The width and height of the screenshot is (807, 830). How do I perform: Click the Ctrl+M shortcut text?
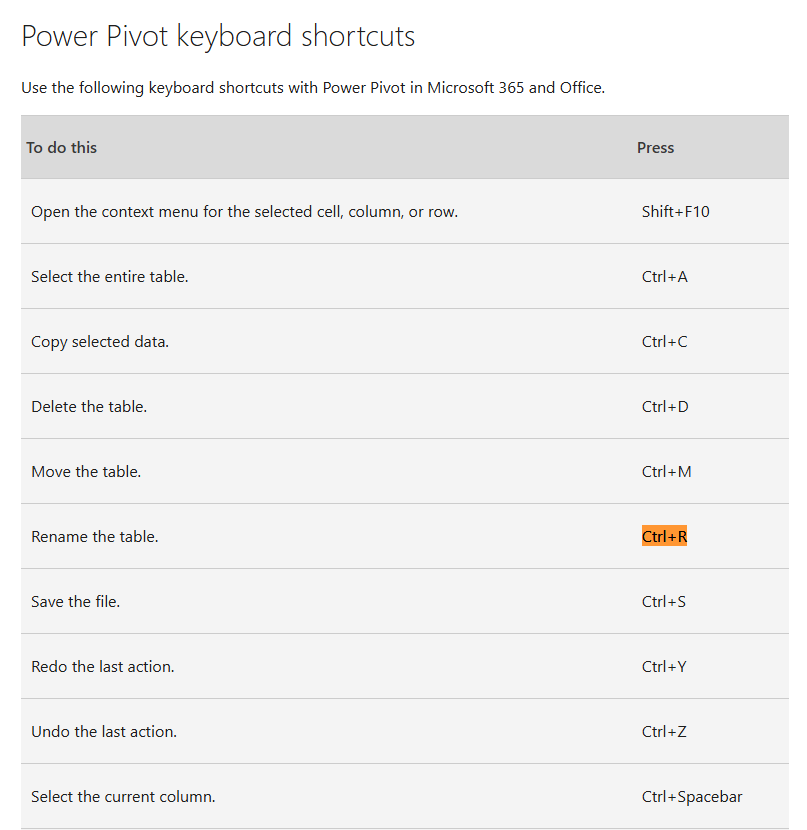click(666, 472)
